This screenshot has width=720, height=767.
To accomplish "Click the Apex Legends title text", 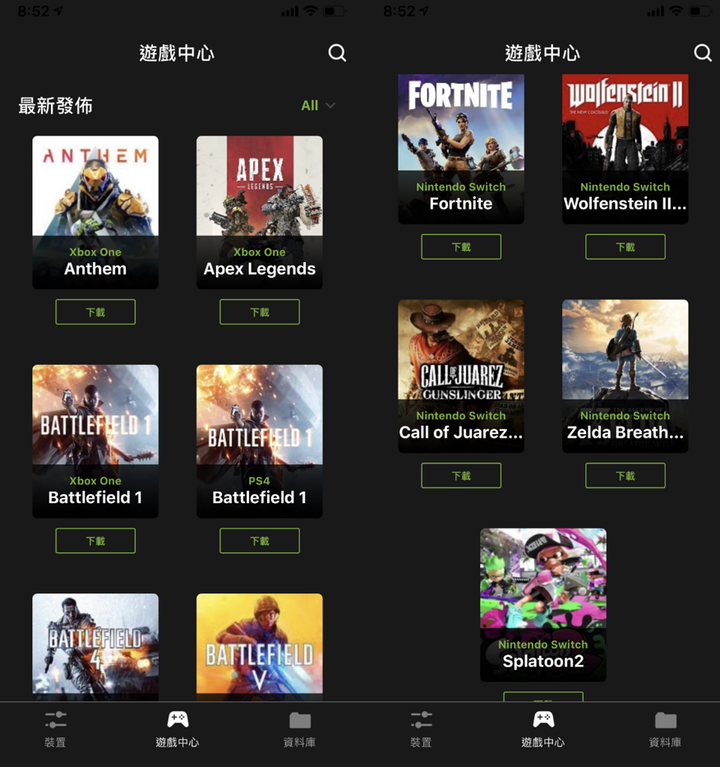I will [x=260, y=269].
